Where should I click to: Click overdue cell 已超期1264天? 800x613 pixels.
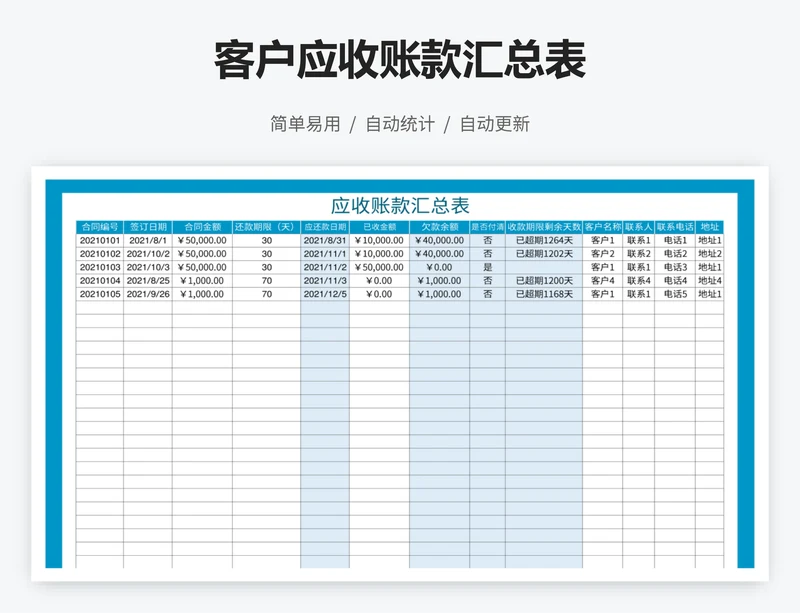click(544, 240)
